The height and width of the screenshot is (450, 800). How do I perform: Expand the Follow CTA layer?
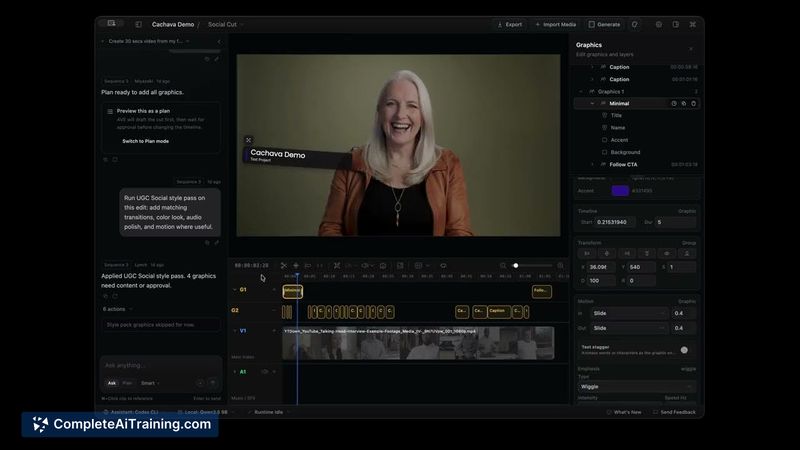(592, 164)
